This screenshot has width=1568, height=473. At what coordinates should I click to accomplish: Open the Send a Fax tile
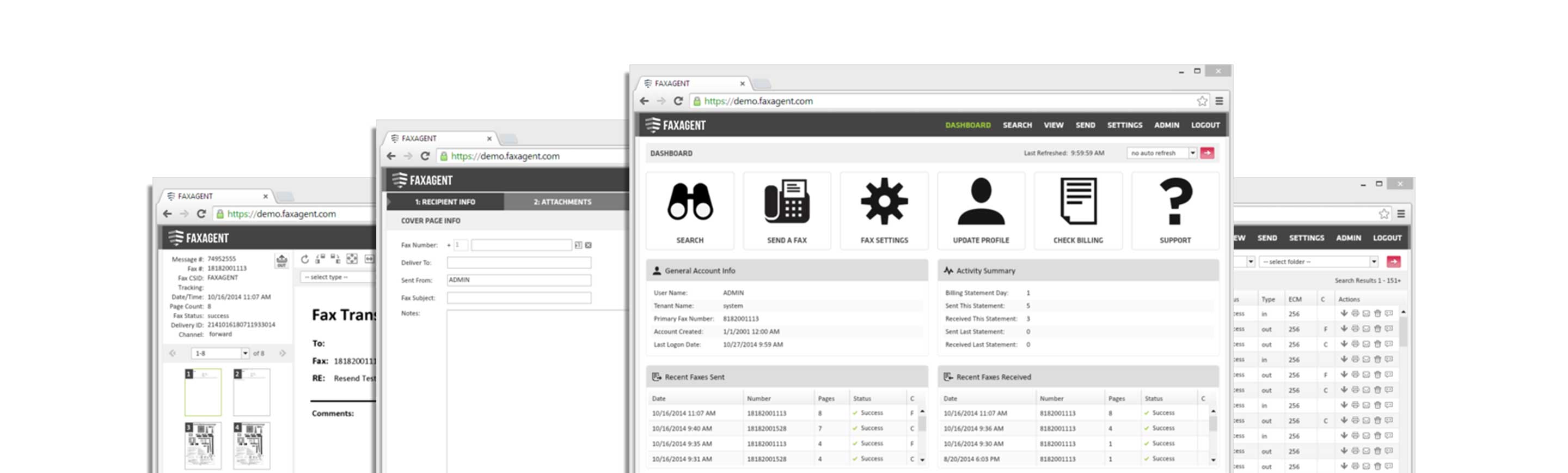(x=786, y=211)
